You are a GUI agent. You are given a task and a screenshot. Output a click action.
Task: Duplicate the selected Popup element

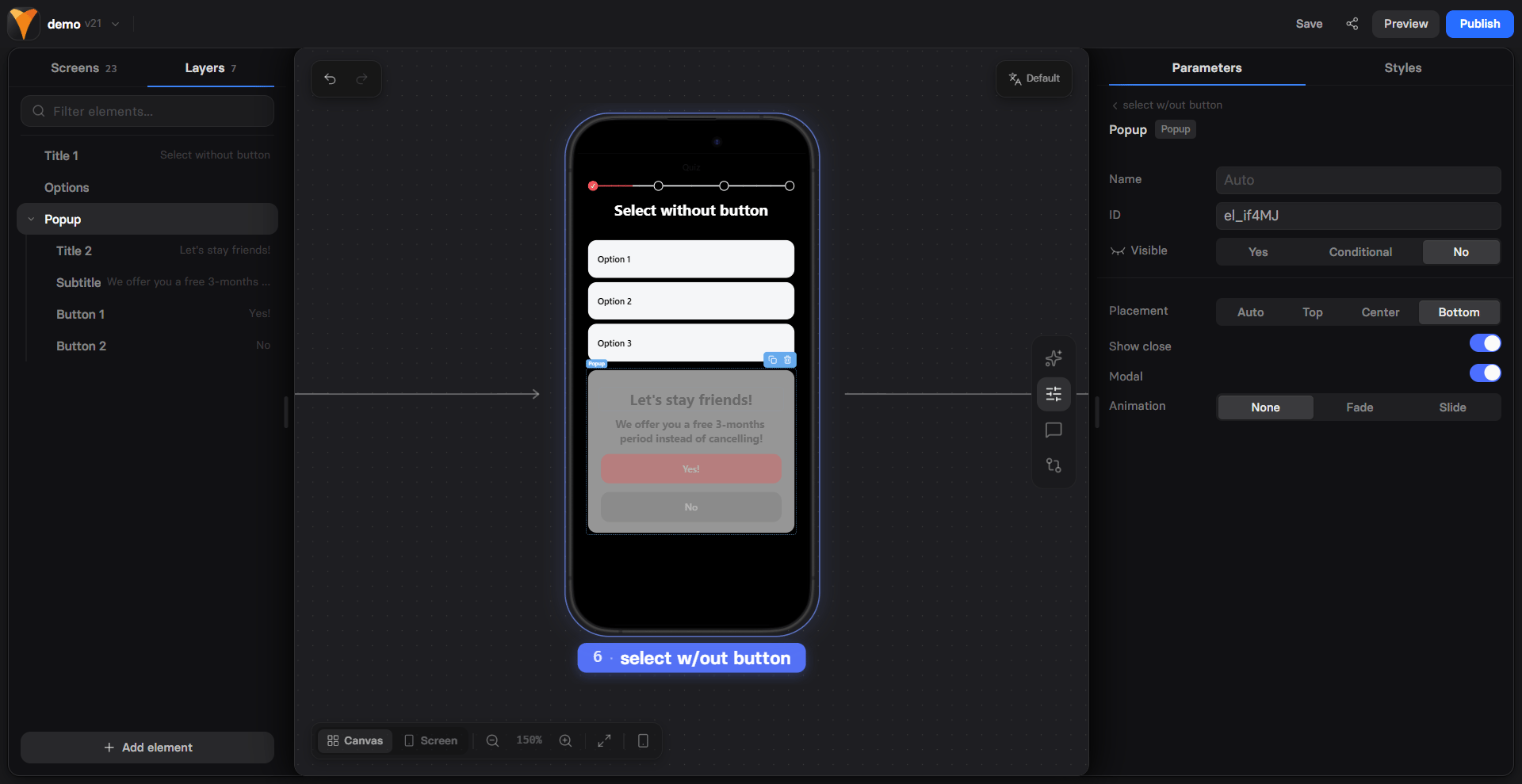pos(773,360)
